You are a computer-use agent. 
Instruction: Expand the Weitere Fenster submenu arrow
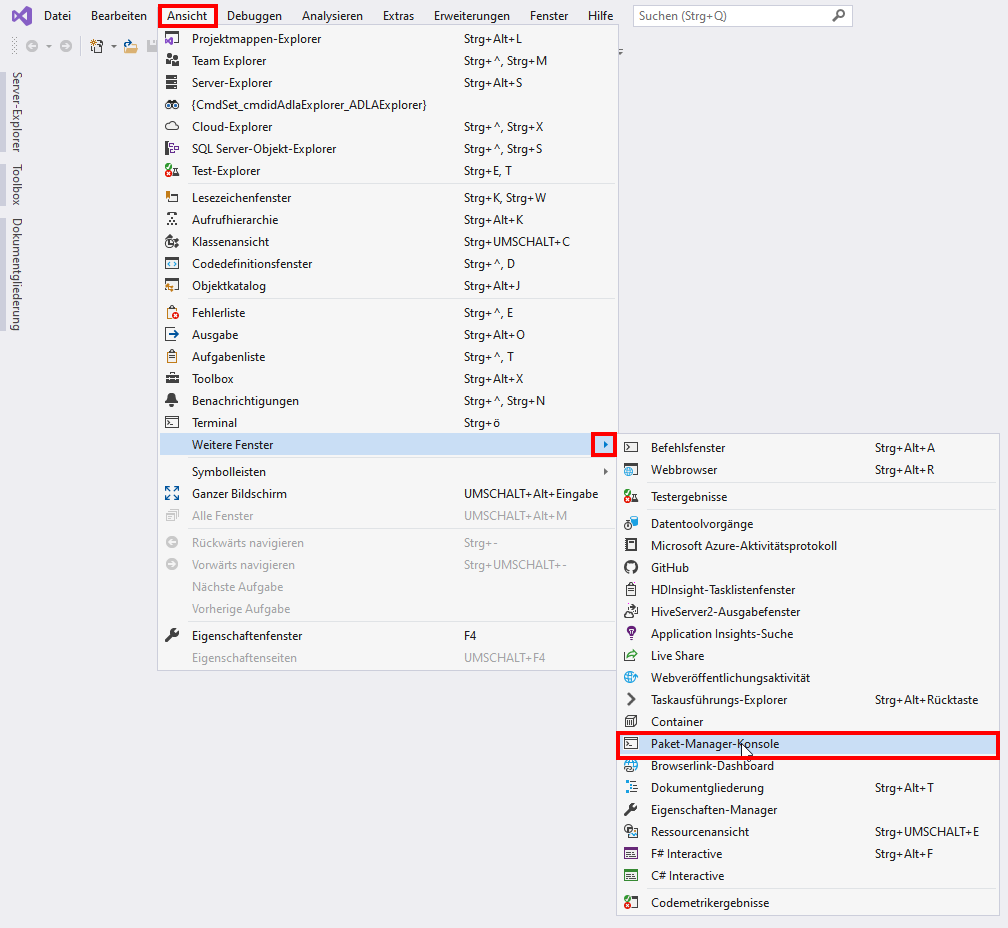[605, 445]
